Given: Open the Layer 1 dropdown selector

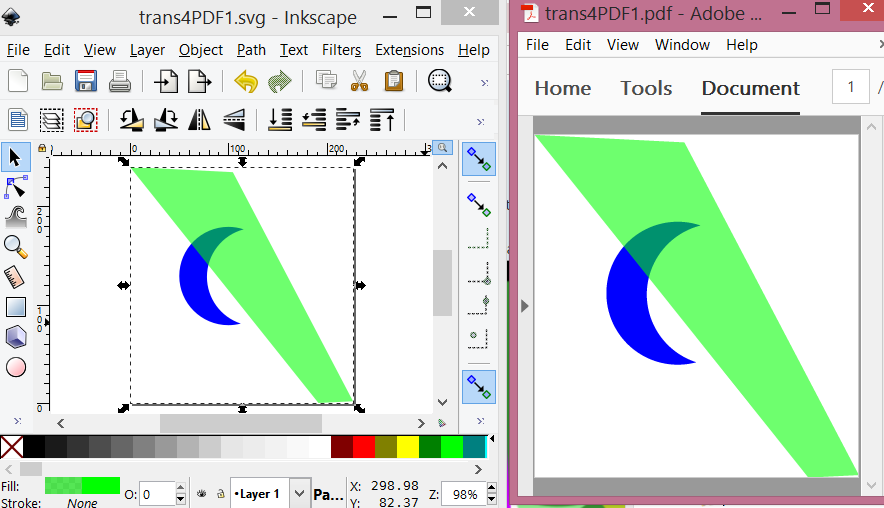Looking at the screenshot, I should click(298, 494).
